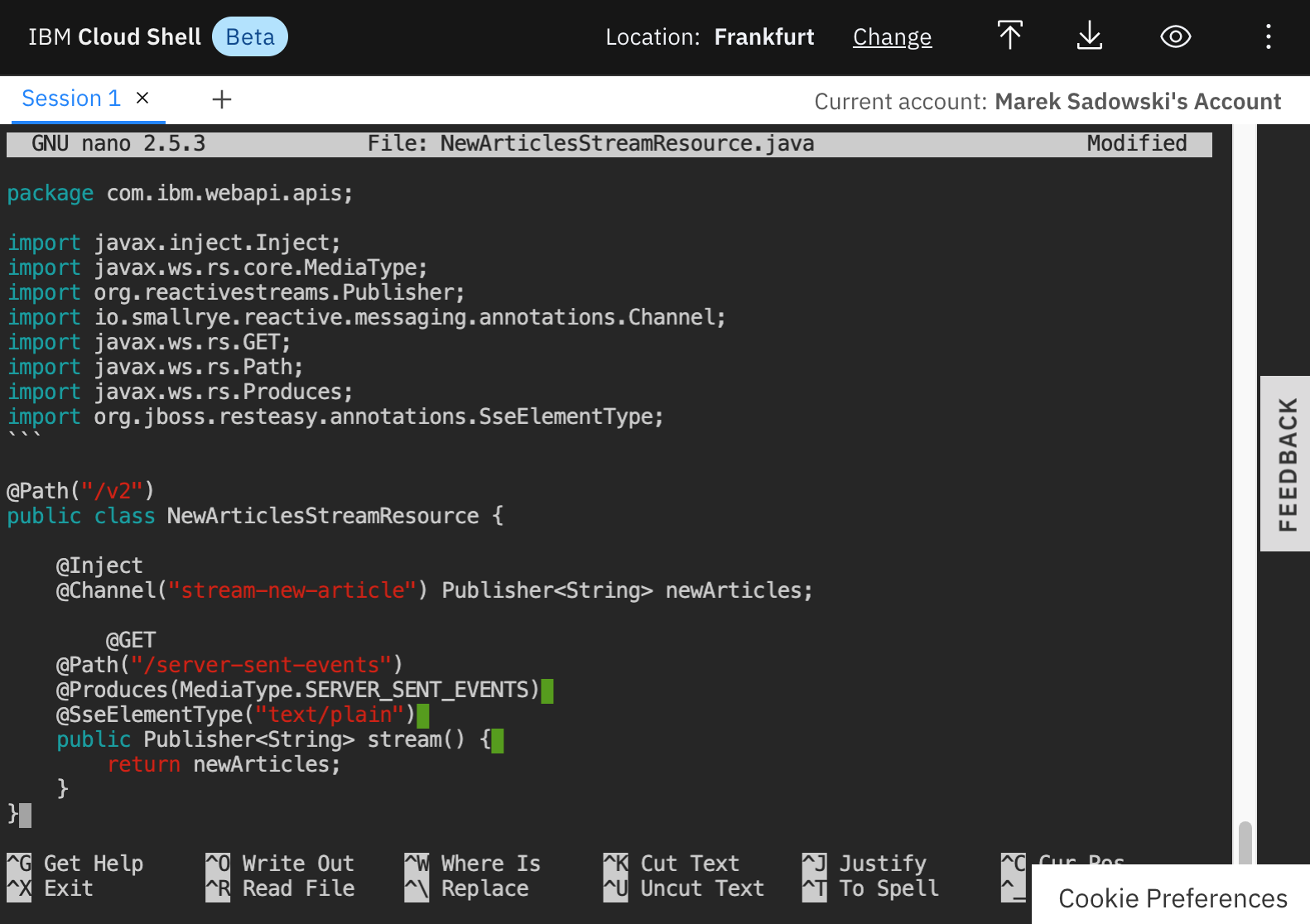
Task: Click the ^G Get Help shortcut
Action: click(75, 864)
